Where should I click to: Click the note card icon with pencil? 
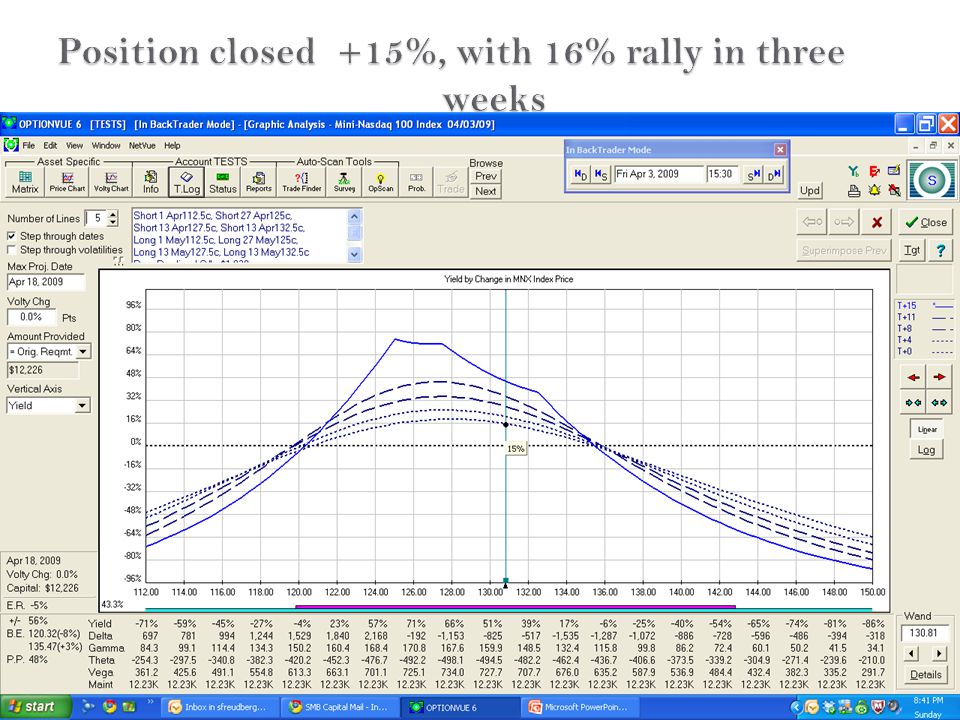tap(894, 171)
